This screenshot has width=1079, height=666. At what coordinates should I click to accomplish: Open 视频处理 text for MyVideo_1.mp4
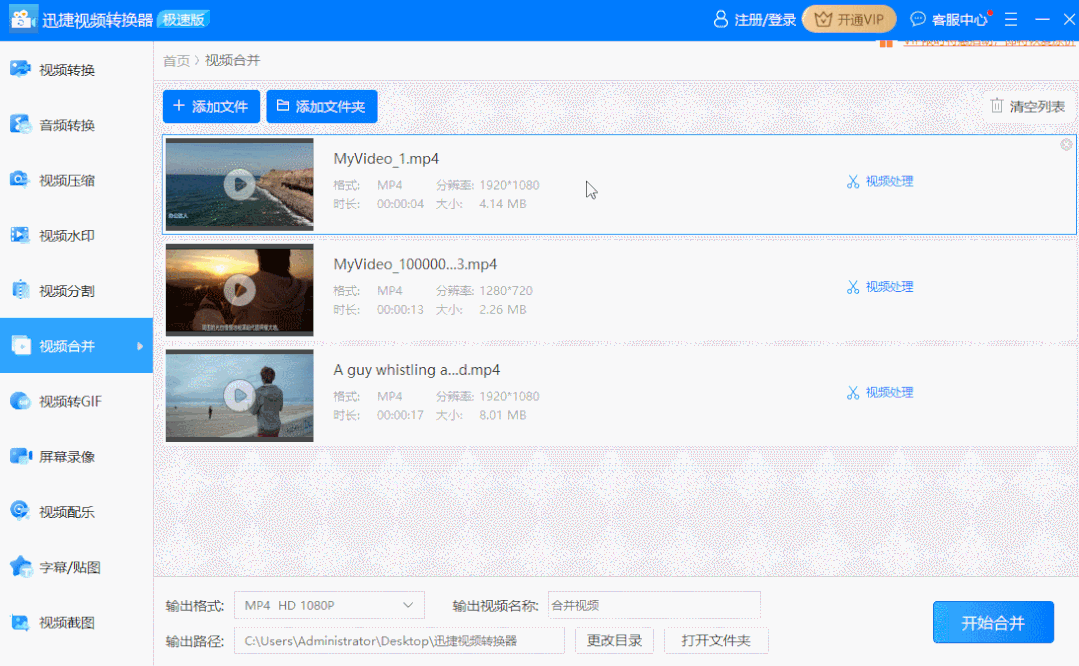(889, 181)
